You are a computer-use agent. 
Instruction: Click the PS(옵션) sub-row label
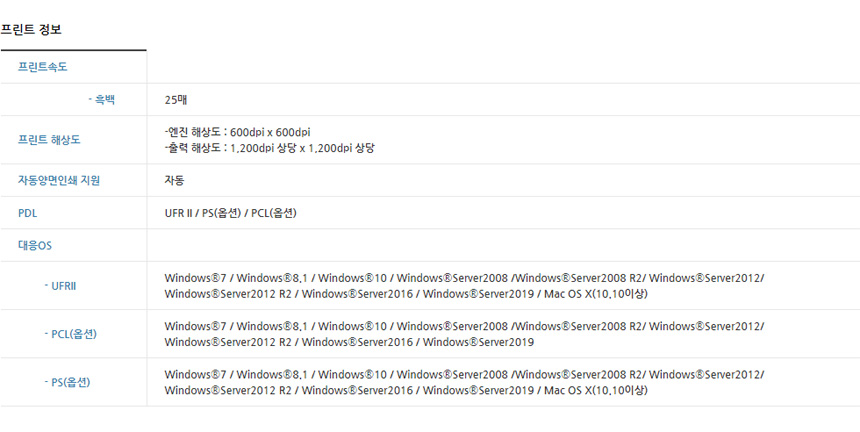pos(67,382)
